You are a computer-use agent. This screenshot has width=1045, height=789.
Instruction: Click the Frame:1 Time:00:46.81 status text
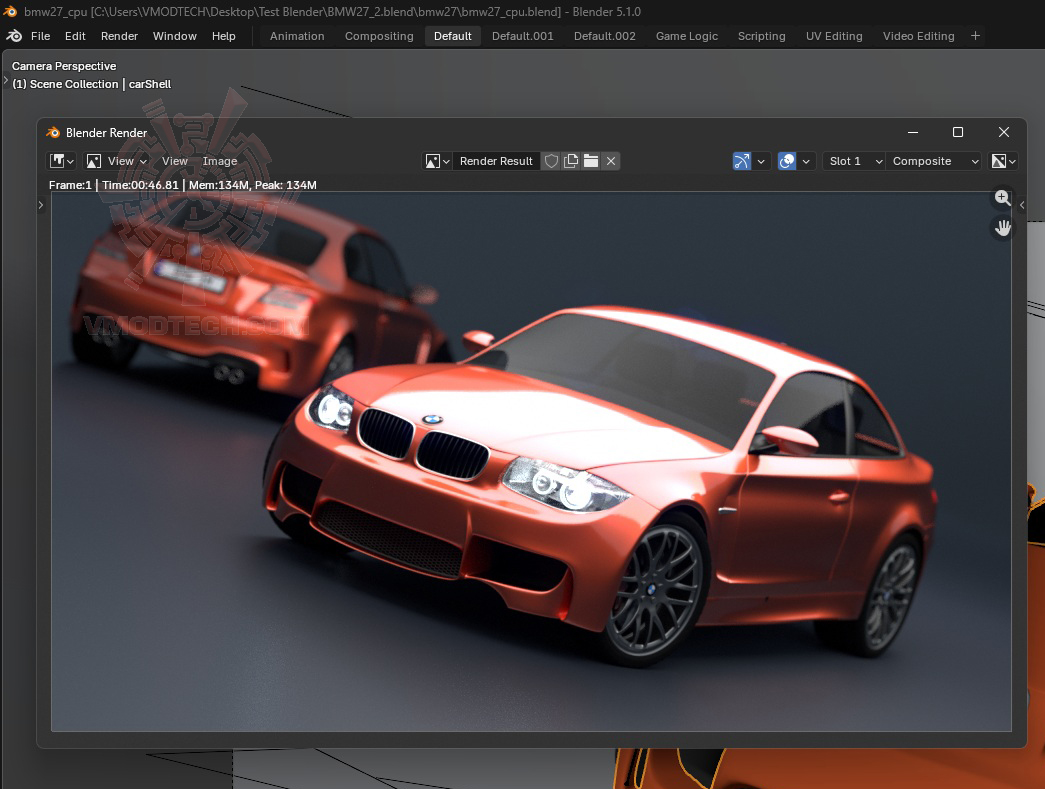183,185
